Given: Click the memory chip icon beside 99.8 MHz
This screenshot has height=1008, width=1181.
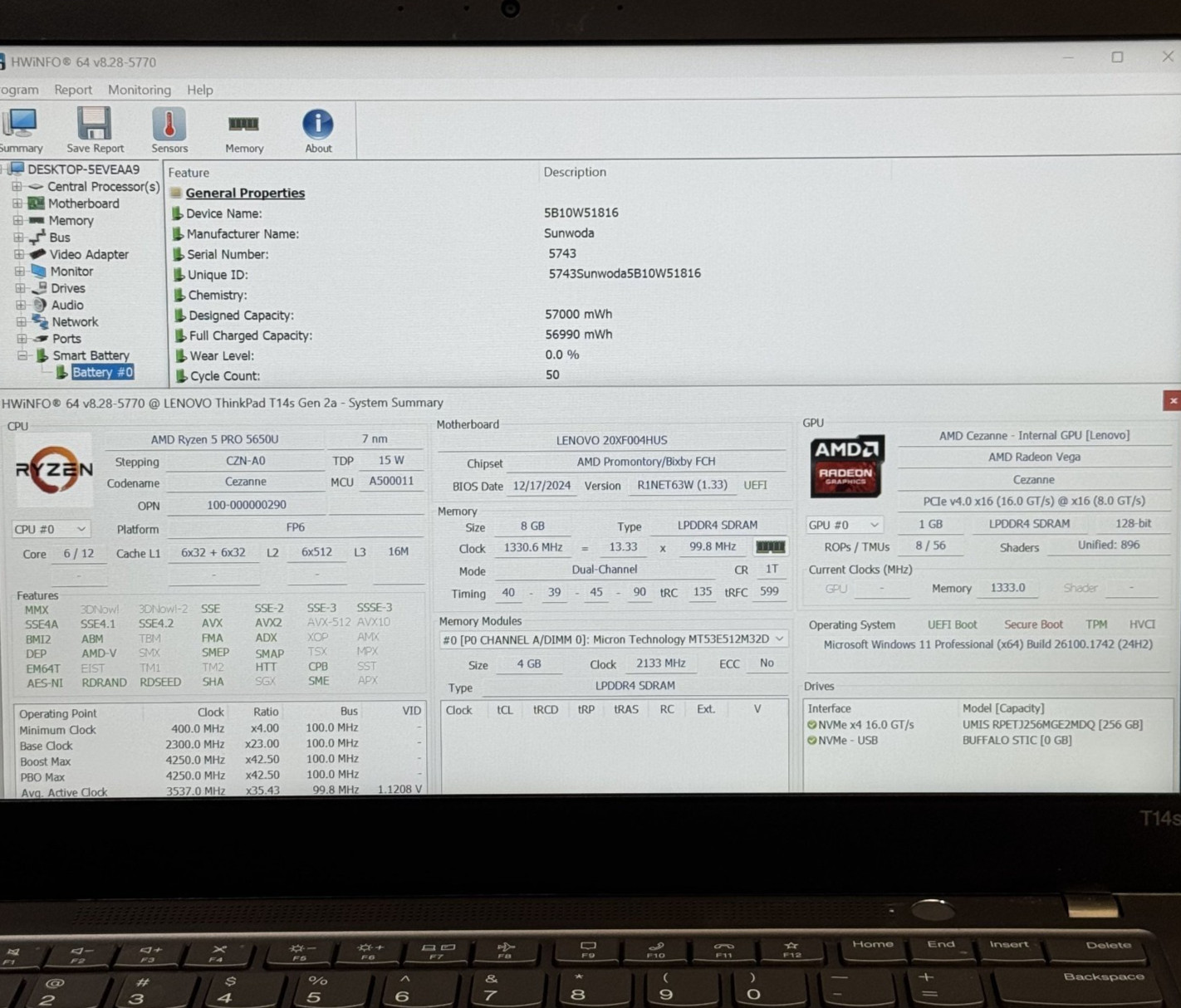Looking at the screenshot, I should [x=770, y=547].
